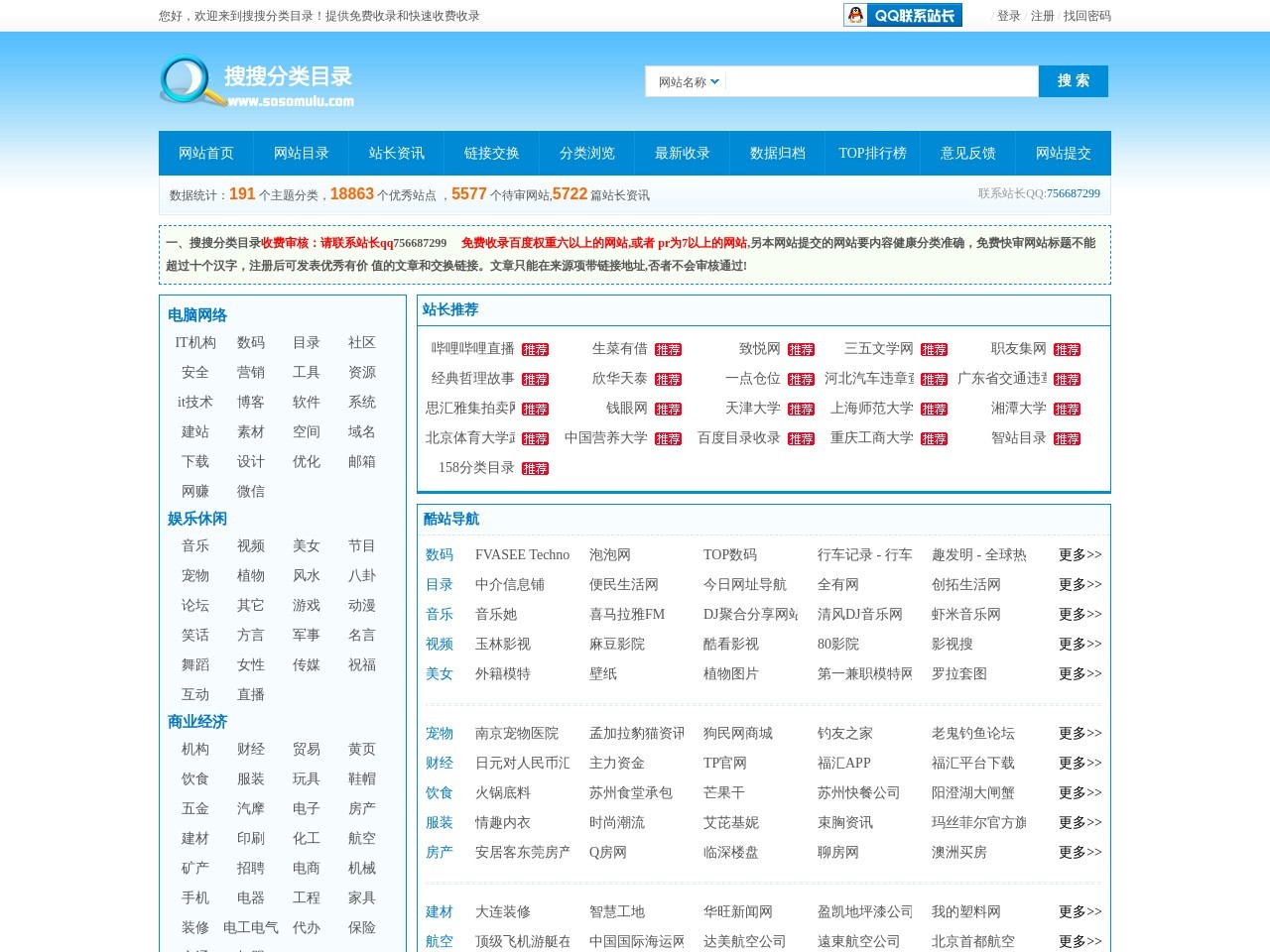Open the 宠物 category under 娱乐休闲
Viewport: 1270px width, 952px height.
tap(194, 575)
